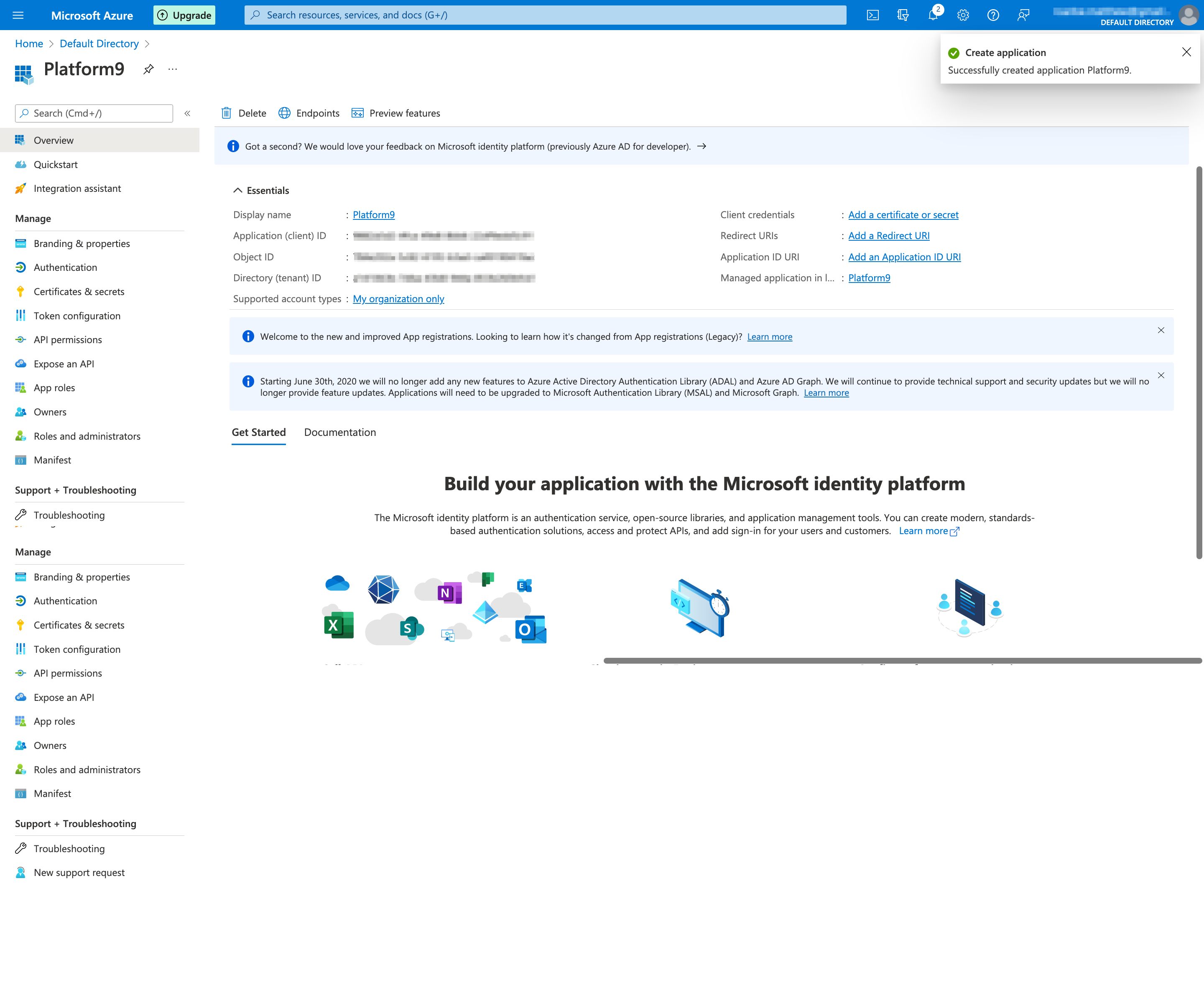This screenshot has width=1204, height=998.
Task: Open the hamburger portal menu
Action: point(18,15)
